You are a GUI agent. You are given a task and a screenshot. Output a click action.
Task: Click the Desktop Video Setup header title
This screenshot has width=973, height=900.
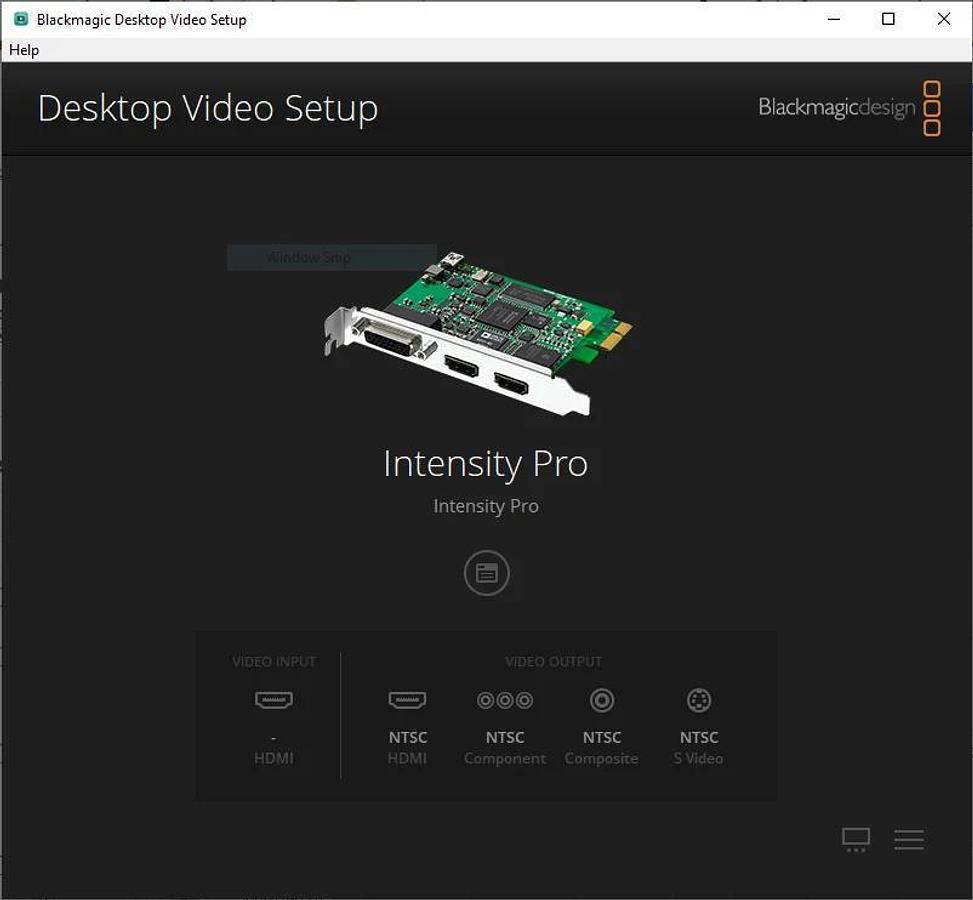207,108
